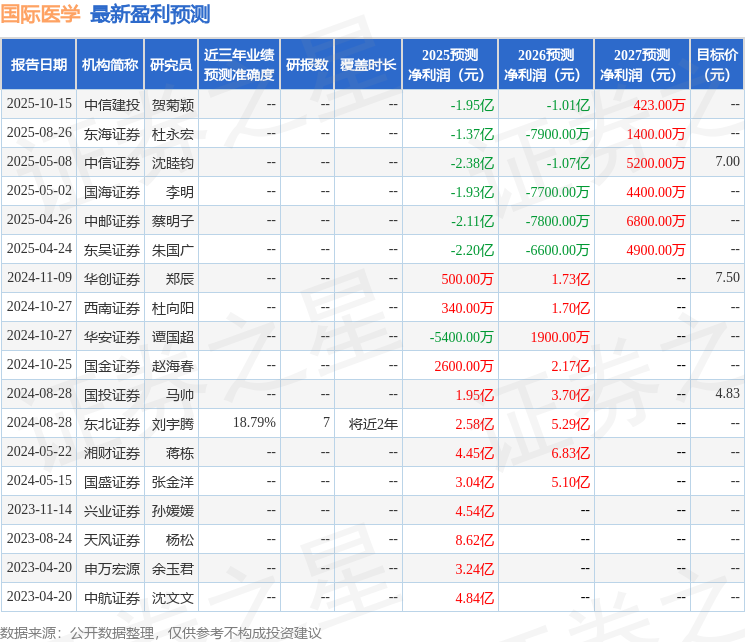The image size is (745, 642).
Task: Click the 报告日期 column header
Action: click(38, 65)
